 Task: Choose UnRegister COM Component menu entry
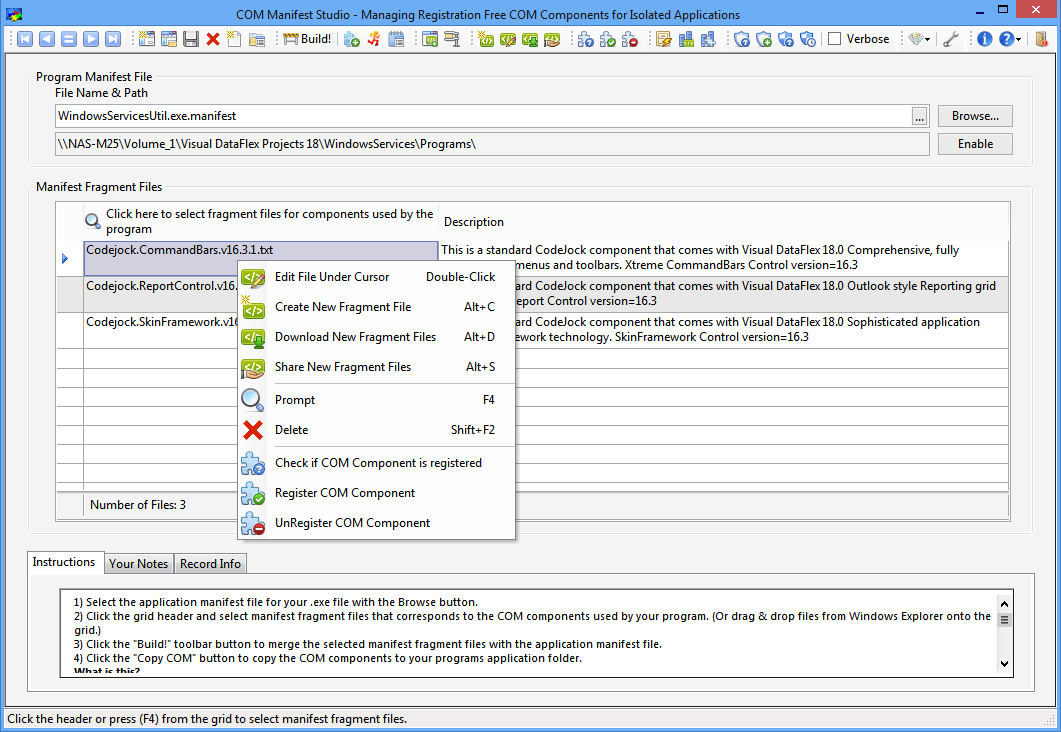[376, 523]
